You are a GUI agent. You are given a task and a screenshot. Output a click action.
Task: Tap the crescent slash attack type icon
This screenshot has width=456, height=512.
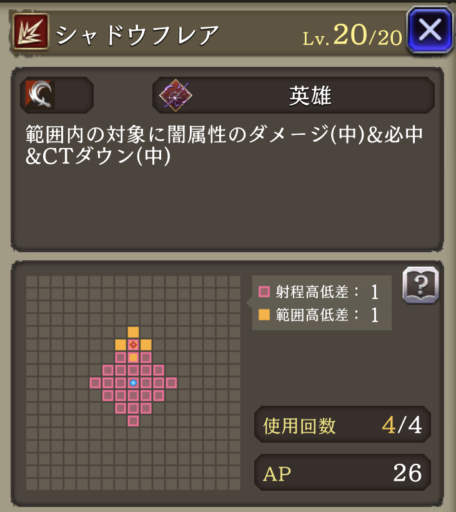pyautogui.click(x=40, y=95)
